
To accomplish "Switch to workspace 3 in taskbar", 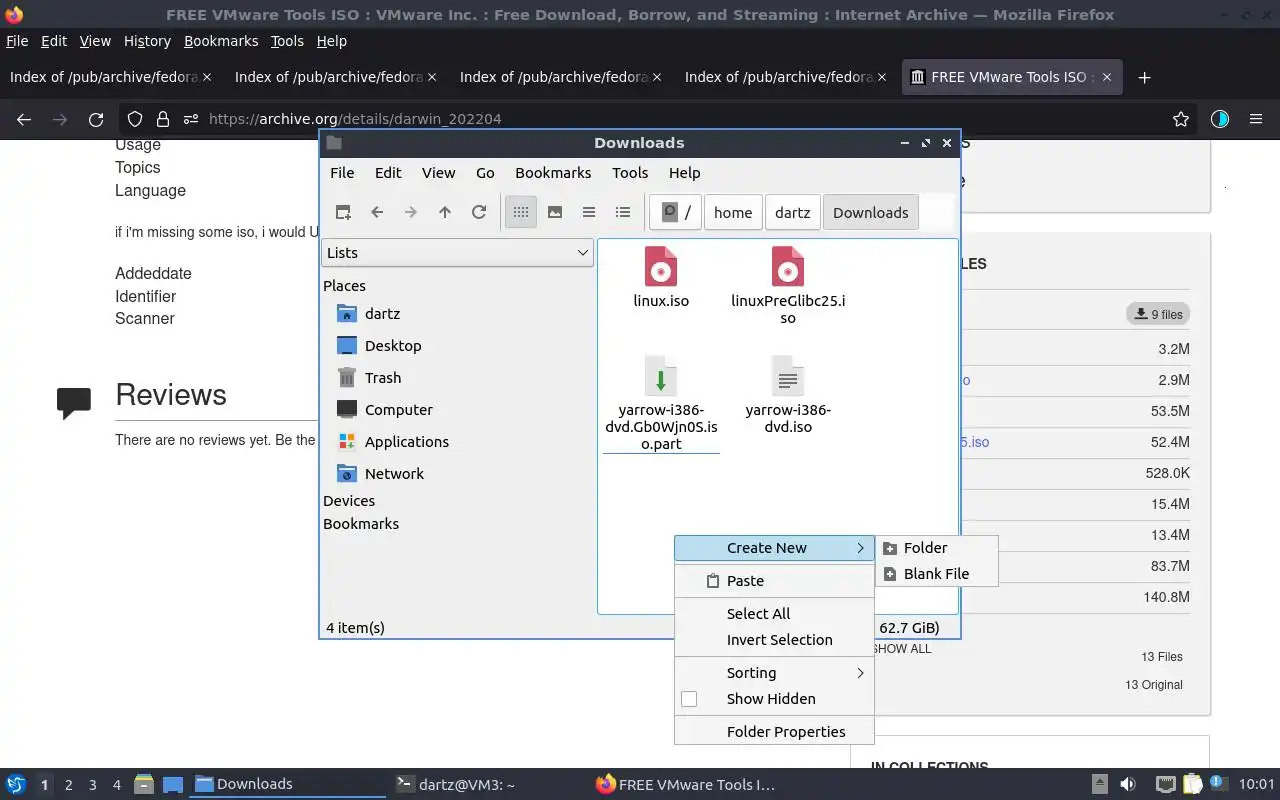I will 92,785.
